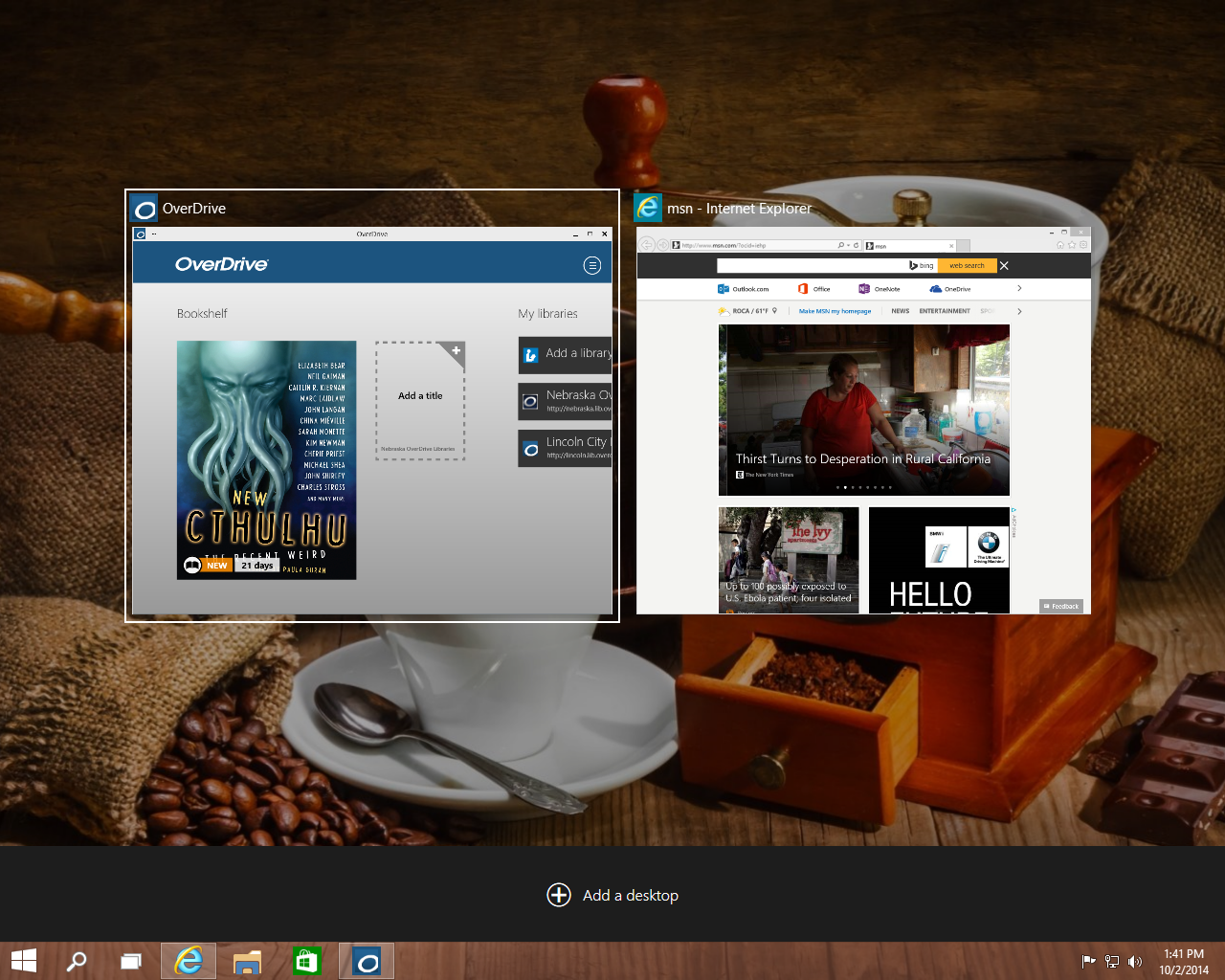Click Add a desktop
The image size is (1225, 980).
[x=612, y=895]
